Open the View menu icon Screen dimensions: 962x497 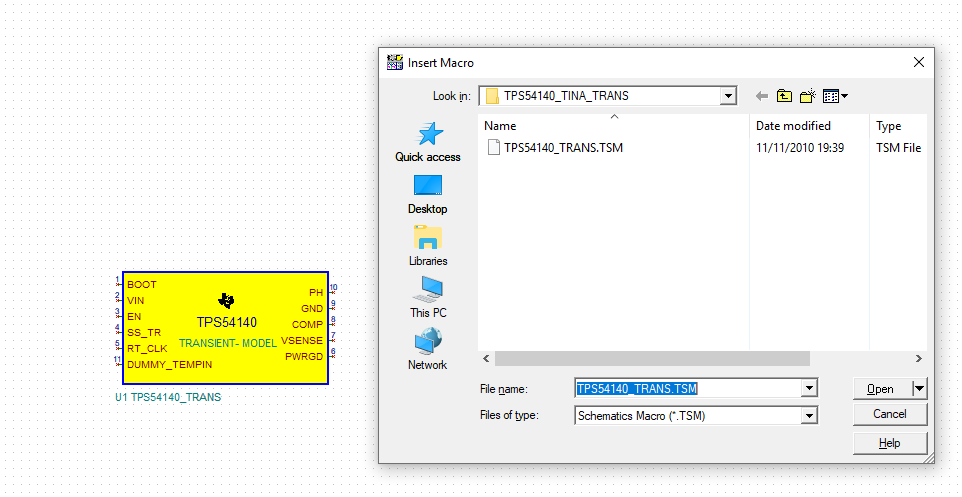coord(835,96)
